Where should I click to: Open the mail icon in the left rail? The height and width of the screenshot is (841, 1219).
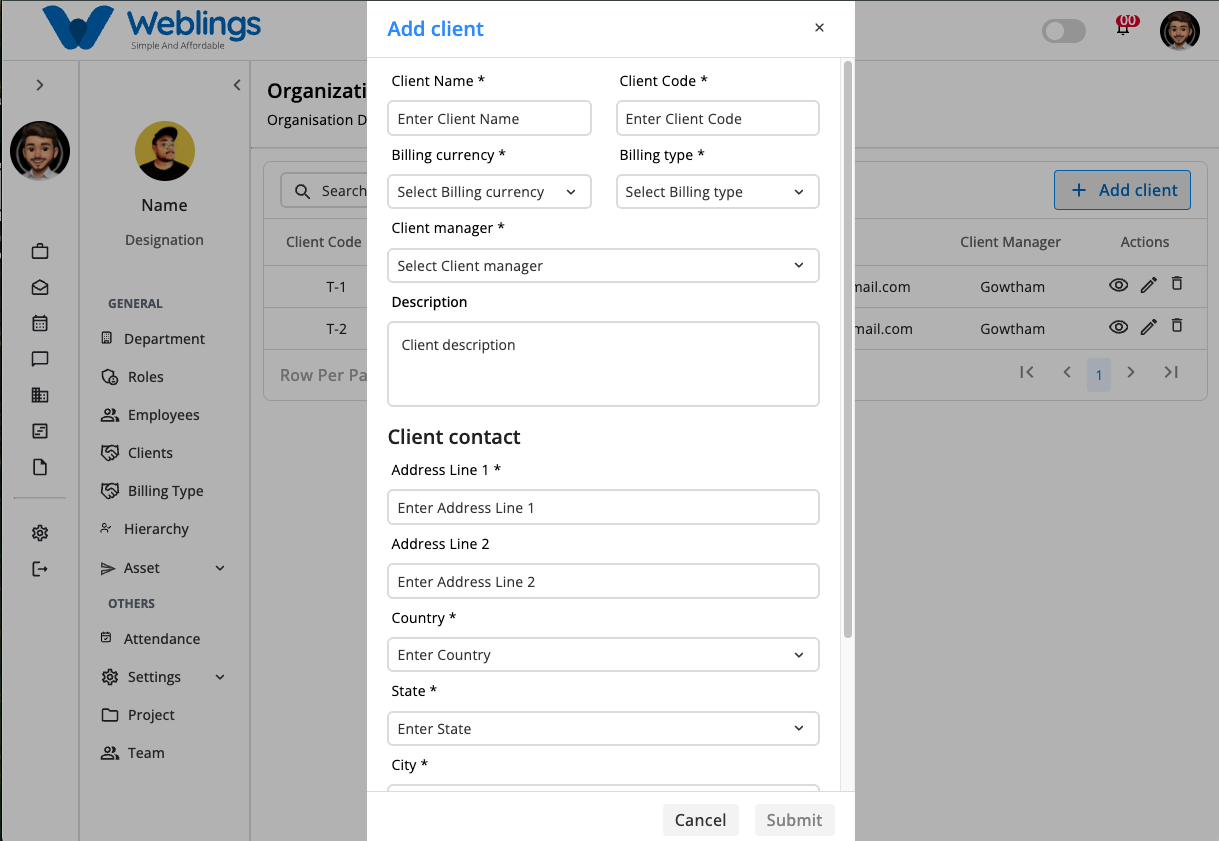40,287
